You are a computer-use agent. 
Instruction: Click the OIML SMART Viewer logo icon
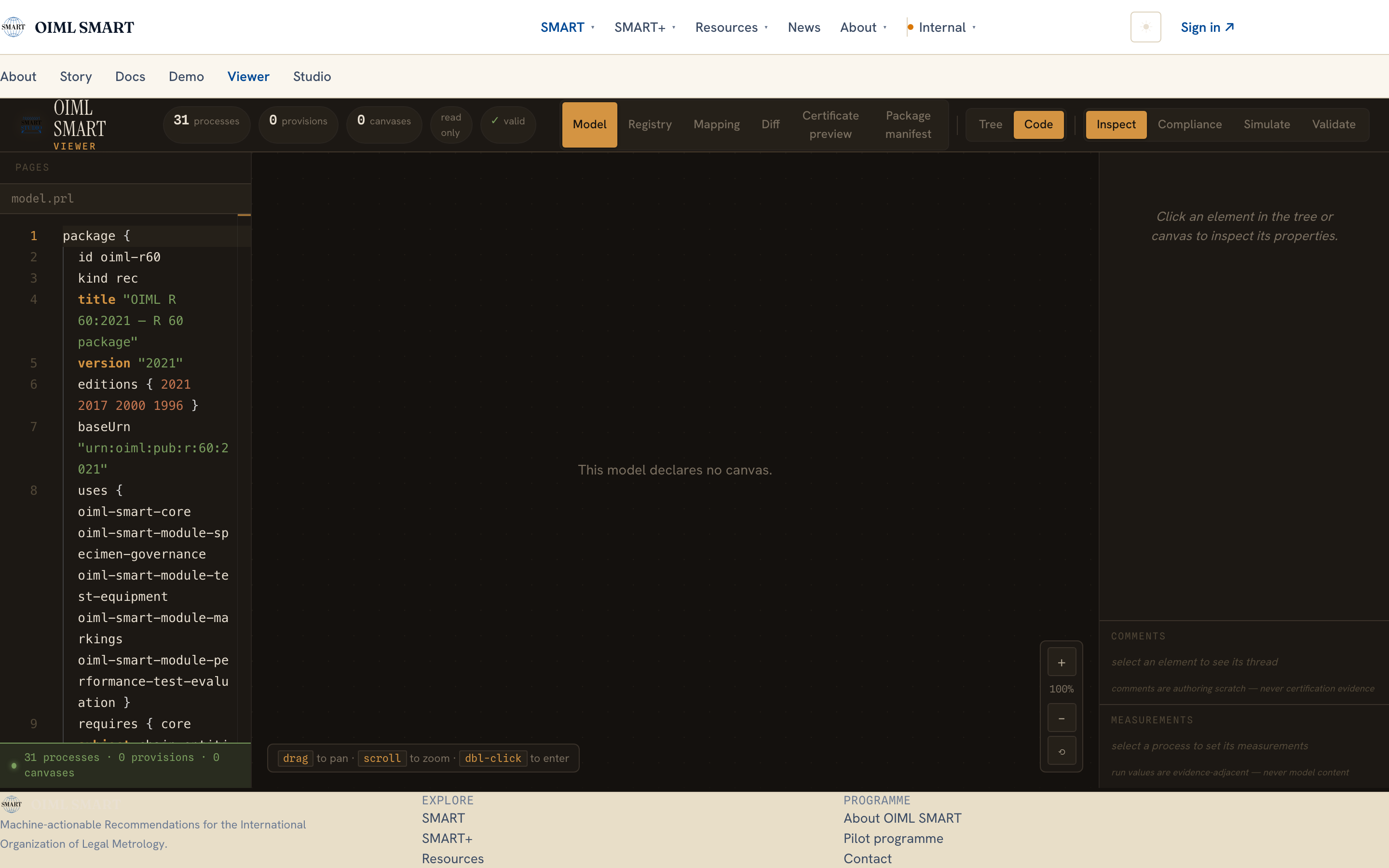point(31,124)
